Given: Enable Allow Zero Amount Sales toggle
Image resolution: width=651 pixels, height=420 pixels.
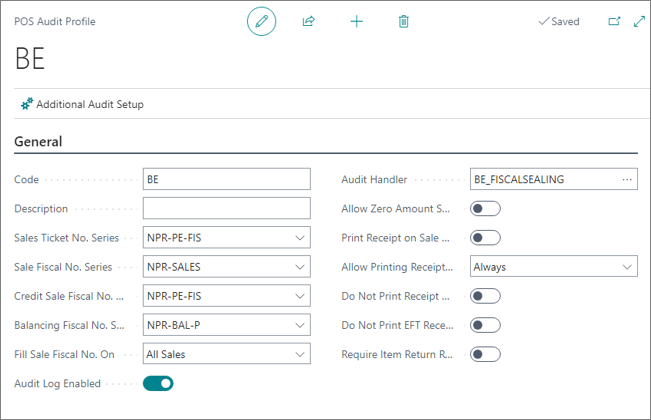Looking at the screenshot, I should (x=485, y=208).
